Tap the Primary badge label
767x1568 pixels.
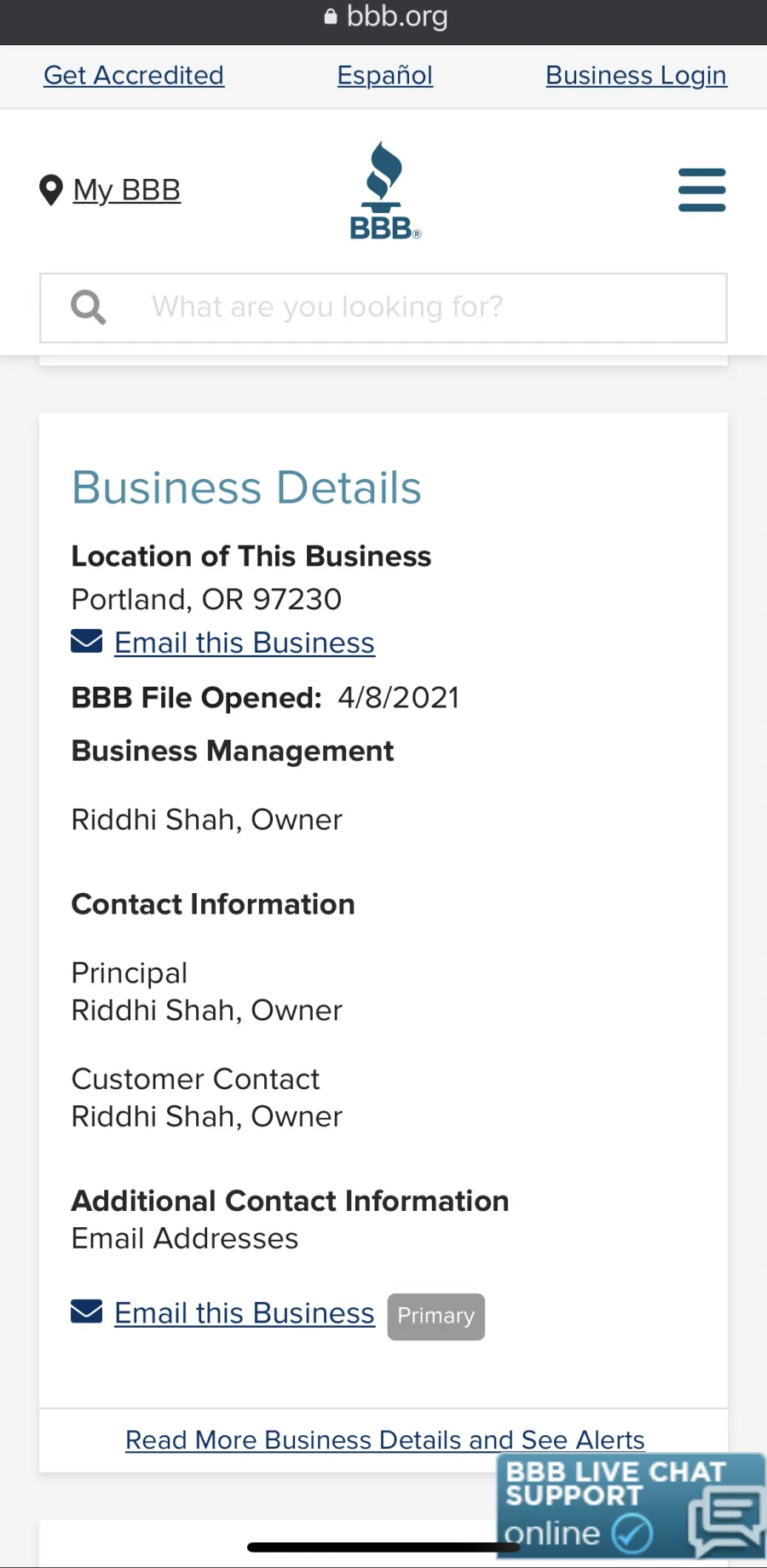(x=436, y=1317)
